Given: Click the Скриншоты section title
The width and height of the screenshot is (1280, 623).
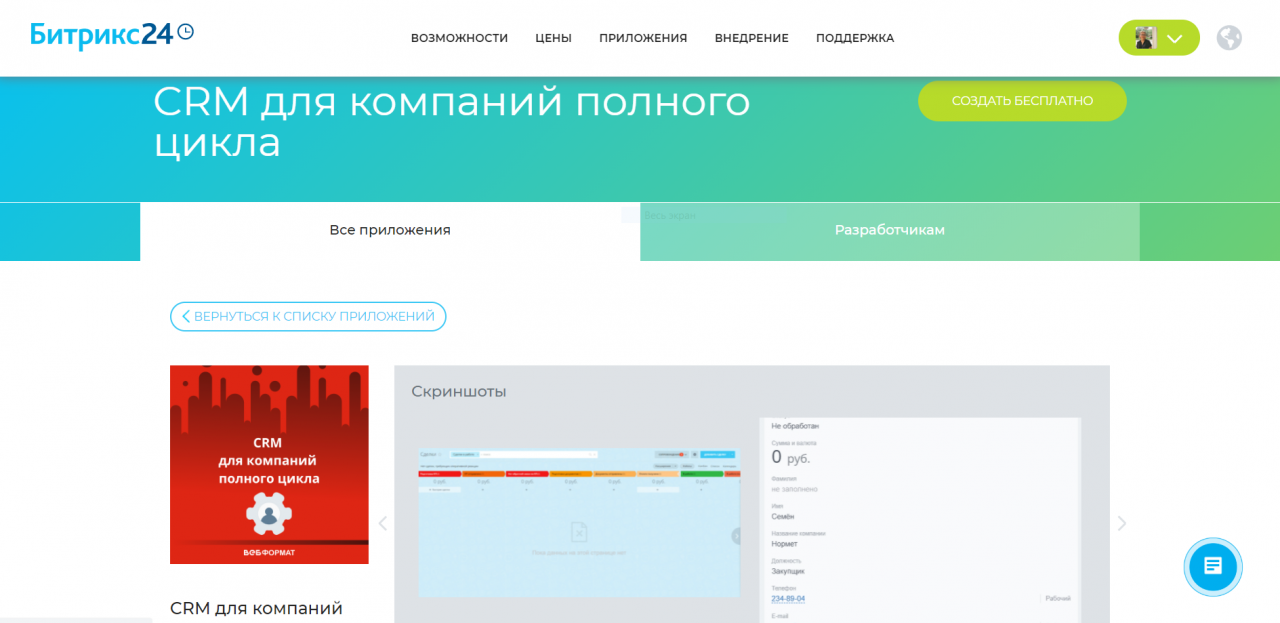Looking at the screenshot, I should coord(459,391).
